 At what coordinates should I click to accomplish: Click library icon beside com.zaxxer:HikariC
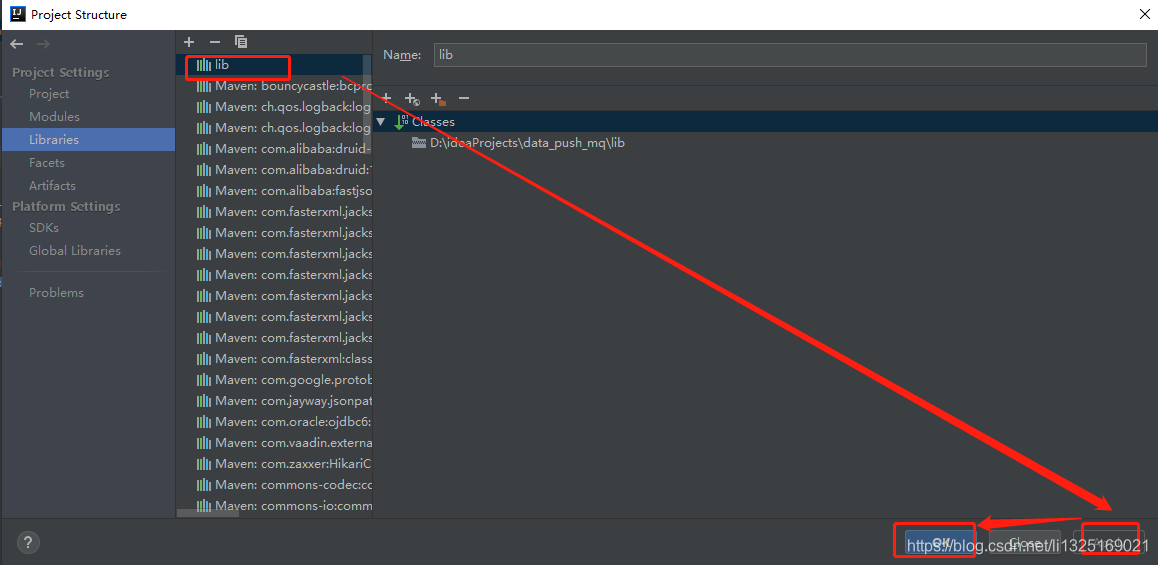[204, 465]
